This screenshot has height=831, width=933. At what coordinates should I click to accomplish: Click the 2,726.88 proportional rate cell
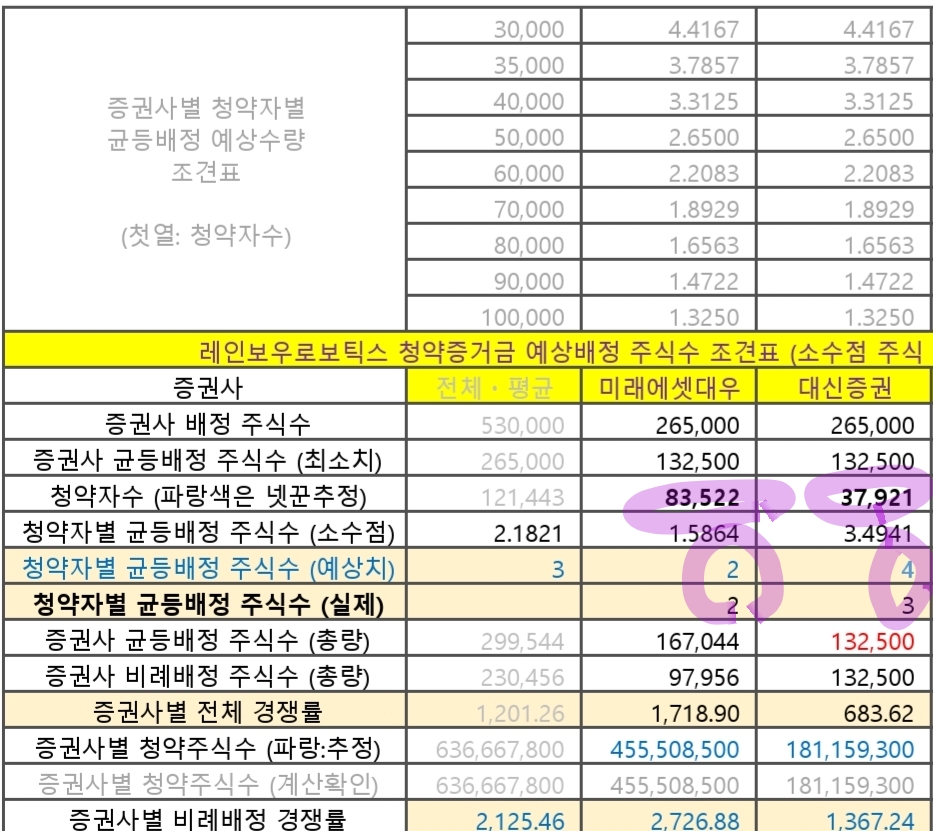(668, 816)
